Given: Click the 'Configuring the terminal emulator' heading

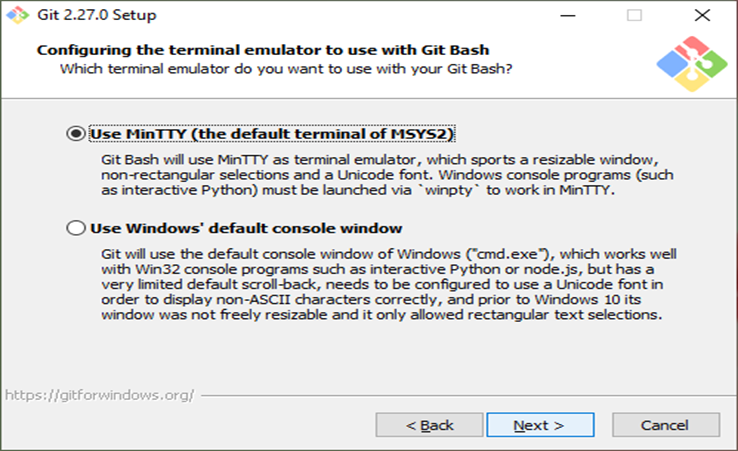Looking at the screenshot, I should point(263,49).
